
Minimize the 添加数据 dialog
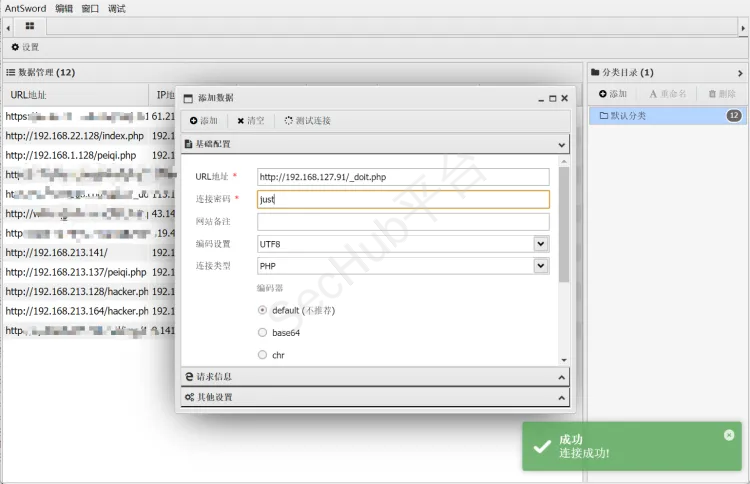pos(541,99)
